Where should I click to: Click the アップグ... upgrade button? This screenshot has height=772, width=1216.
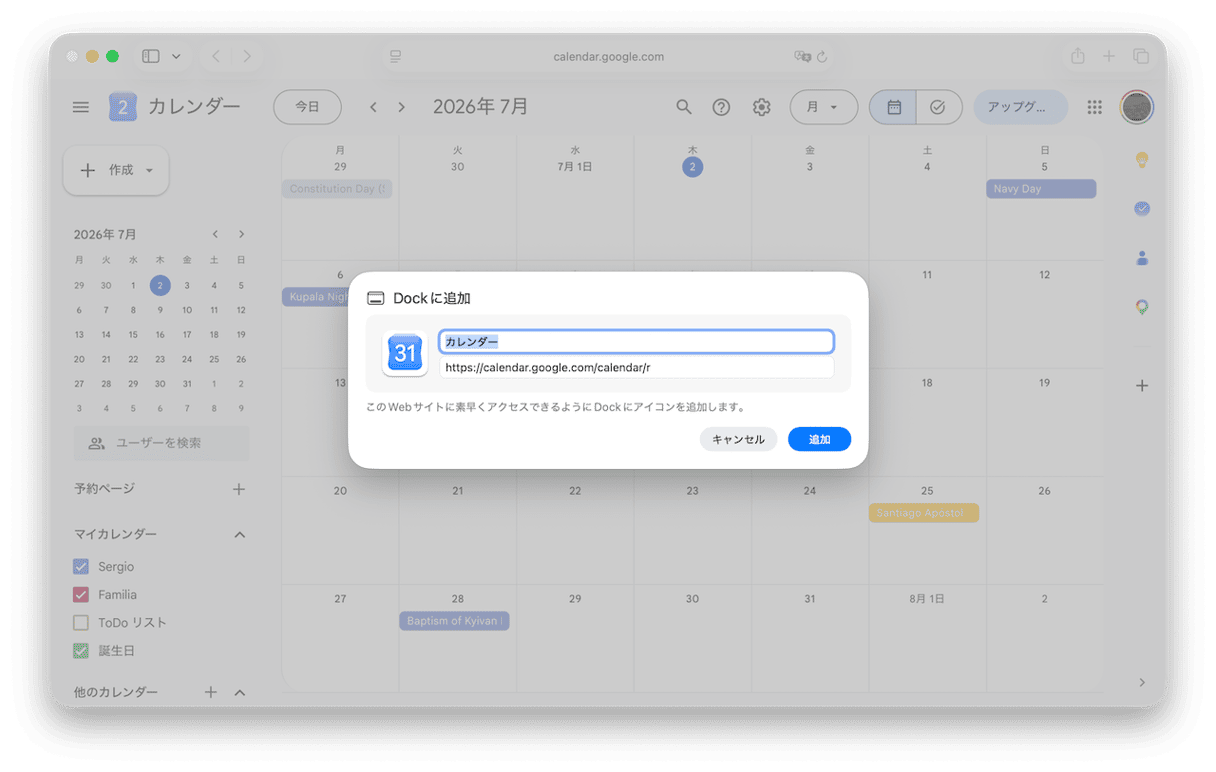[x=1020, y=107]
